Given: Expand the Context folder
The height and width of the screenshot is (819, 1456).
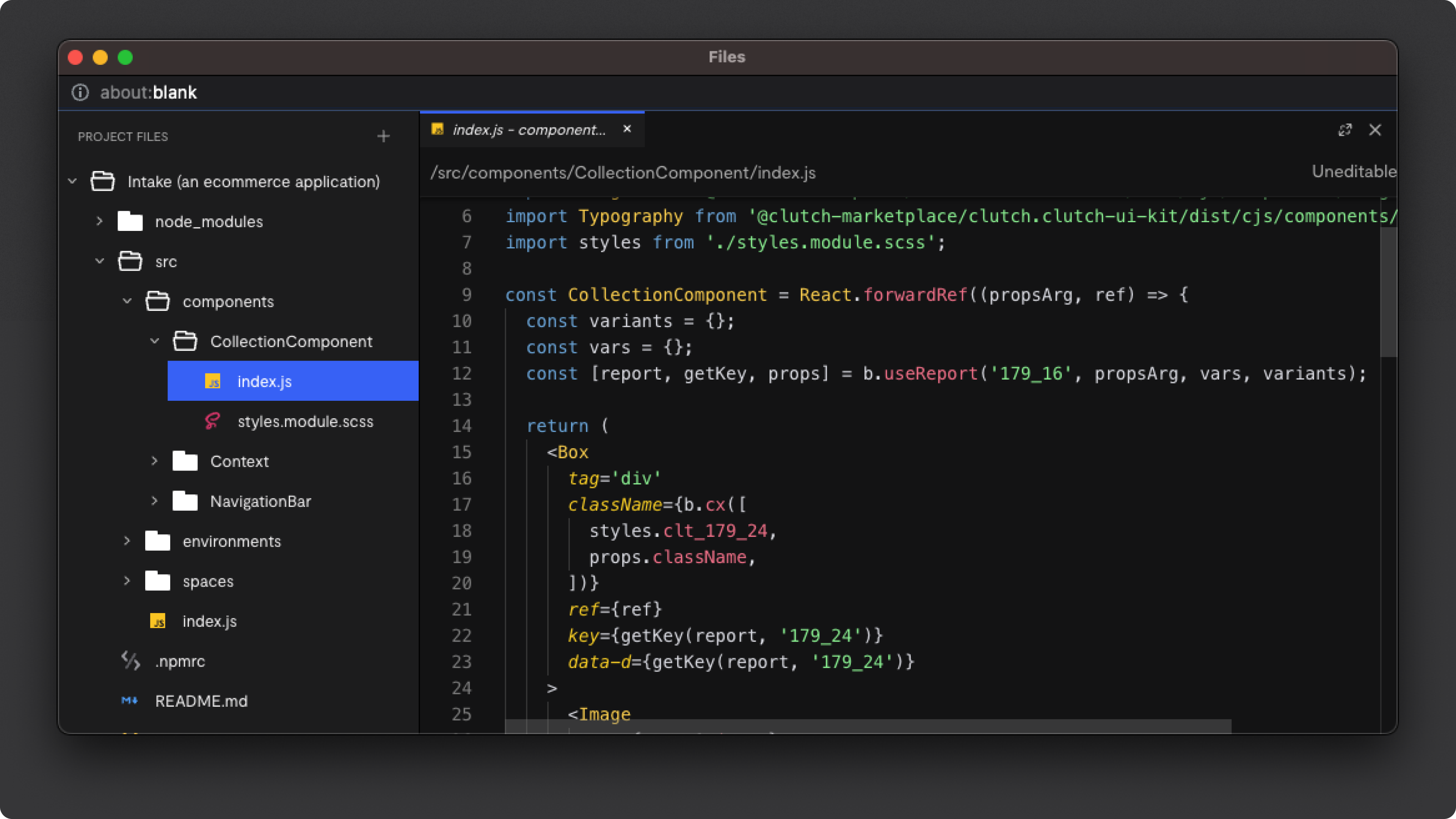Looking at the screenshot, I should tap(154, 461).
